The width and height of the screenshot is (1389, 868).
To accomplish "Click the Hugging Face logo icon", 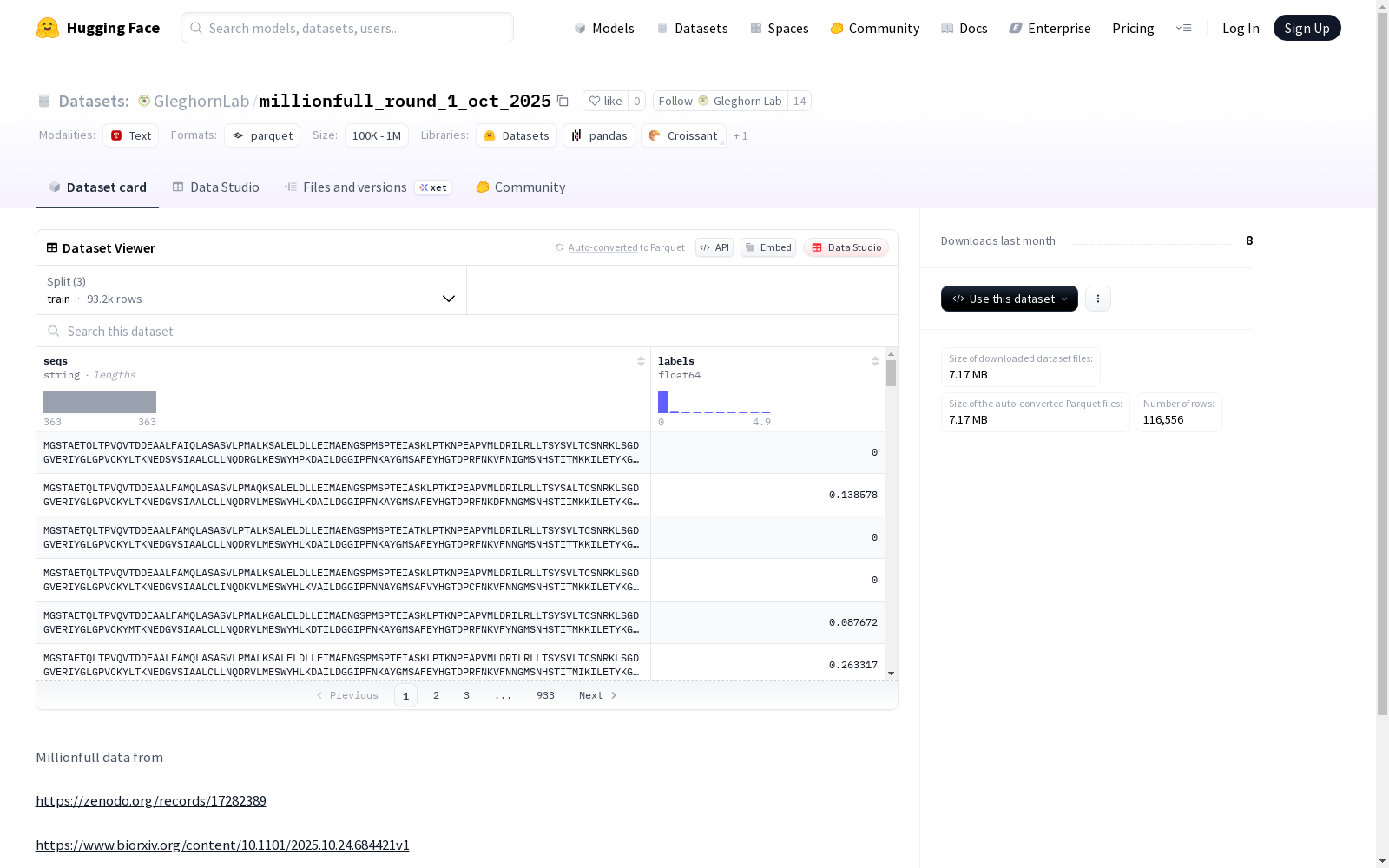I will click(x=47, y=28).
